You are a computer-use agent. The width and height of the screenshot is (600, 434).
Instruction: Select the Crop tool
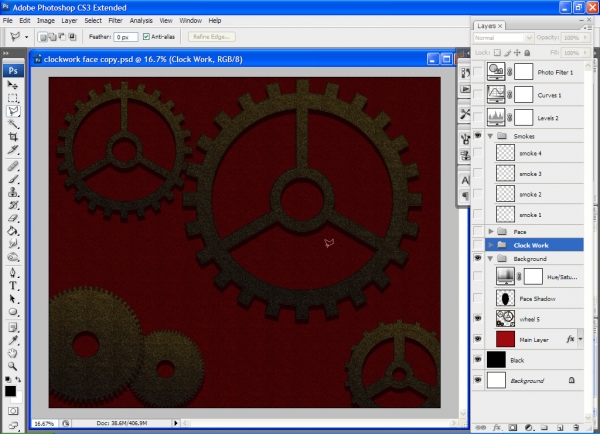click(x=13, y=137)
